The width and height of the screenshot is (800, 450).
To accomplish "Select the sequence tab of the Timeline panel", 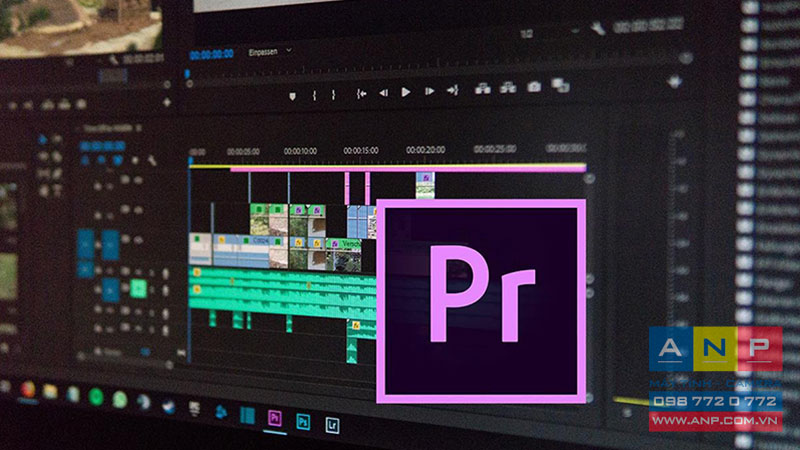I will coord(107,129).
